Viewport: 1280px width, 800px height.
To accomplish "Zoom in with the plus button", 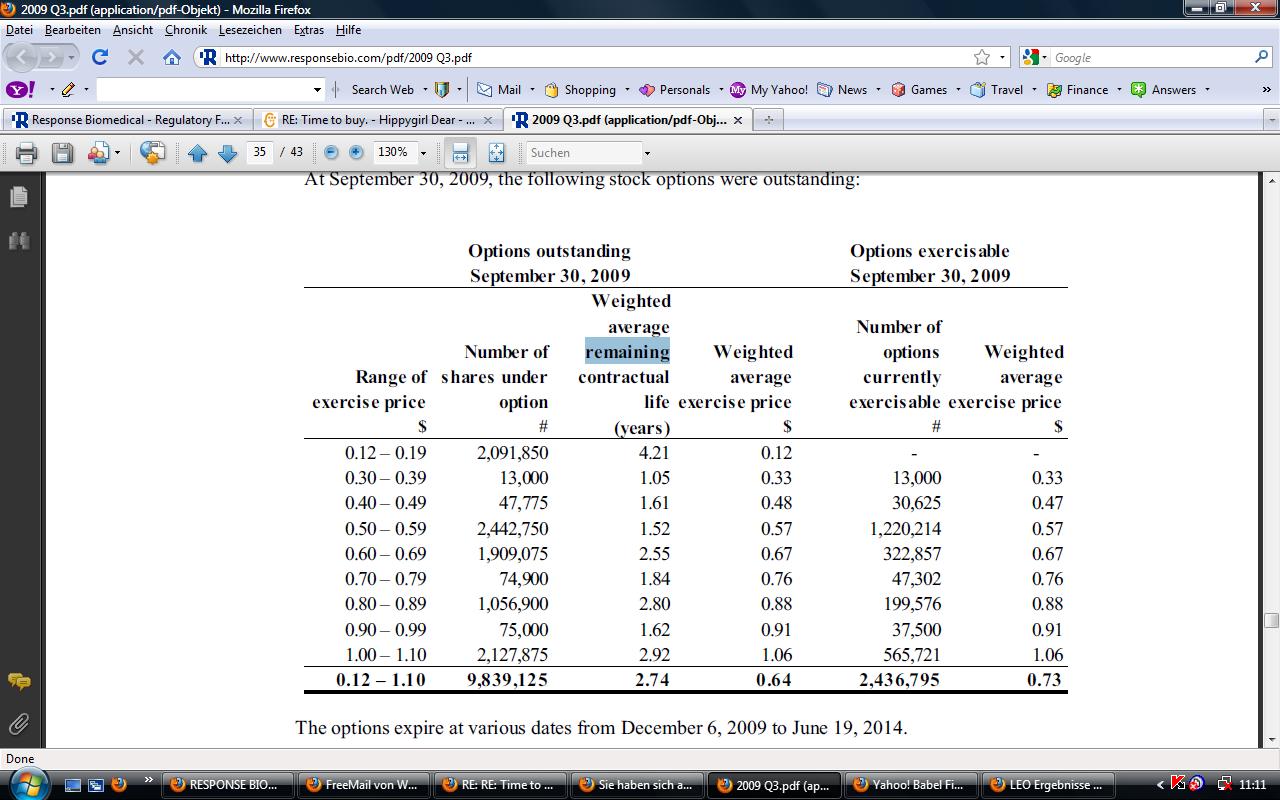I will [356, 153].
